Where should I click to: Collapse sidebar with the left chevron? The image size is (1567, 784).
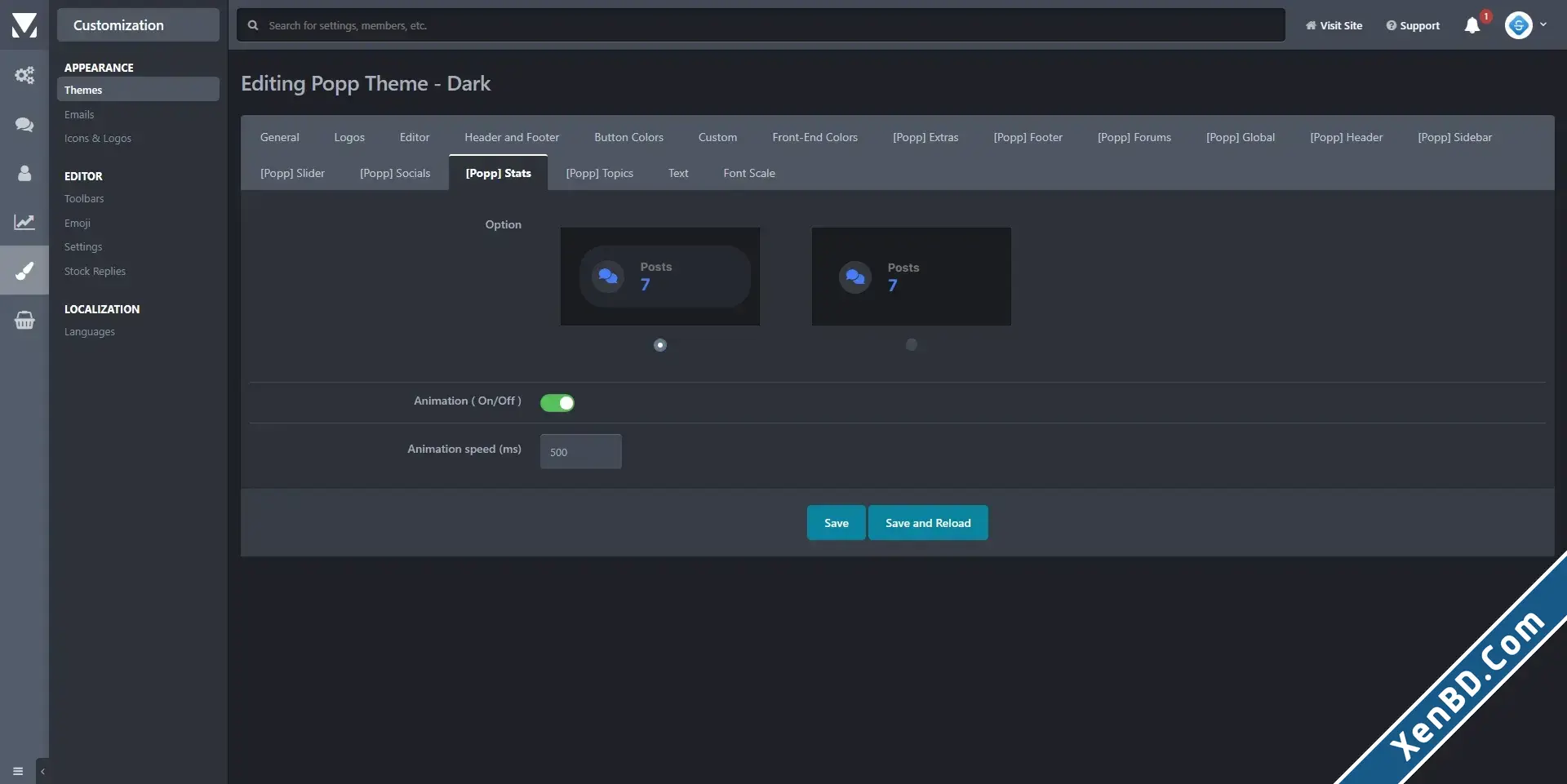pyautogui.click(x=42, y=771)
